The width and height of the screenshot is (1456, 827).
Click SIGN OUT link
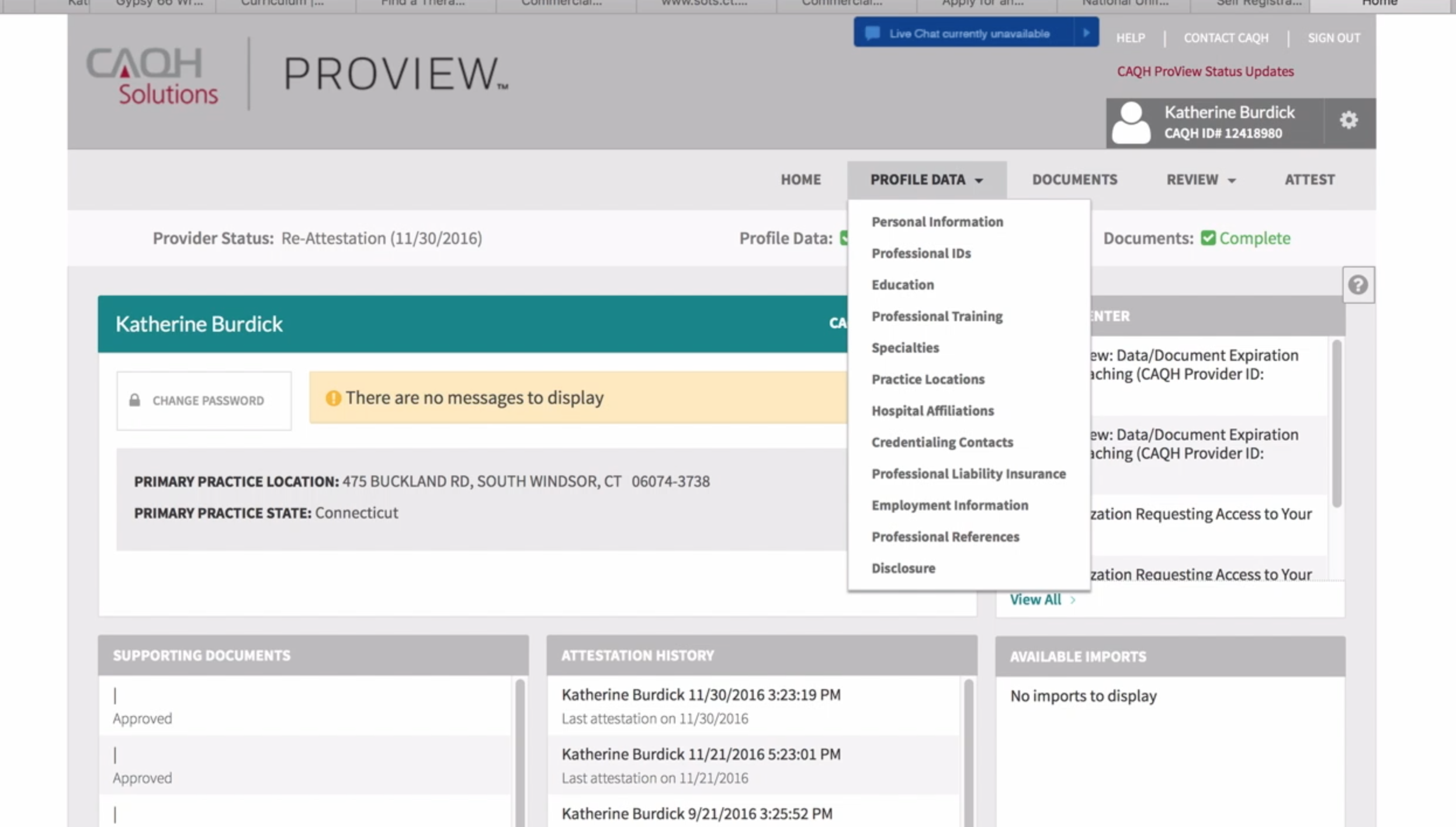click(1333, 38)
